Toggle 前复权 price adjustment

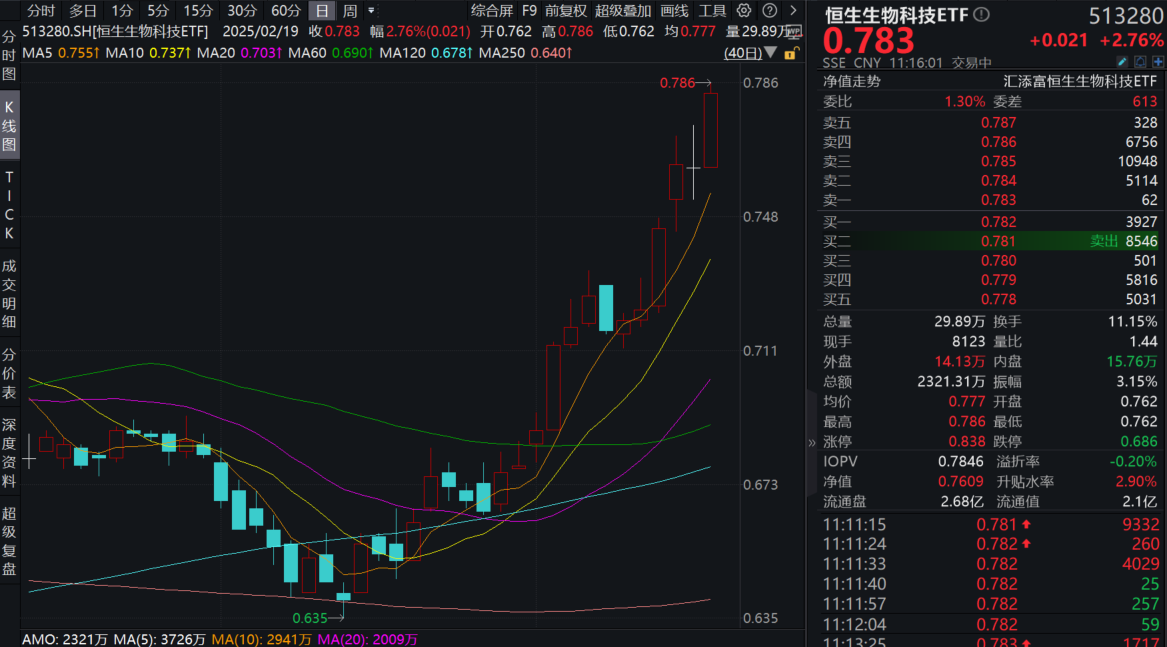[566, 11]
